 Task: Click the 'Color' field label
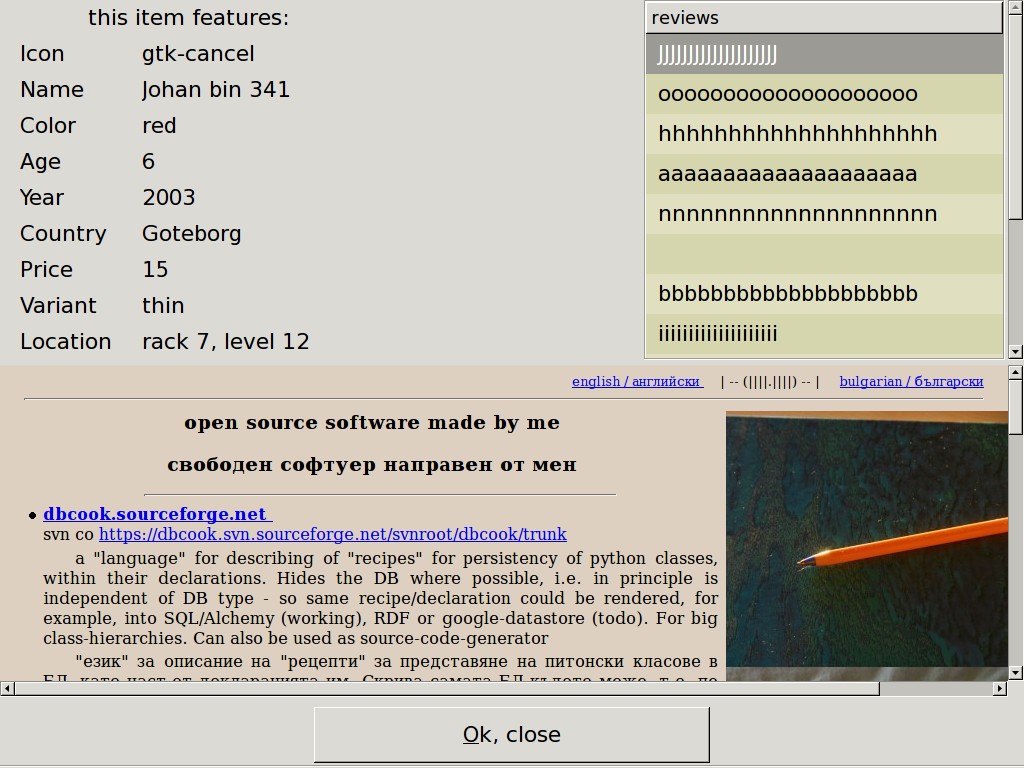[x=48, y=125]
